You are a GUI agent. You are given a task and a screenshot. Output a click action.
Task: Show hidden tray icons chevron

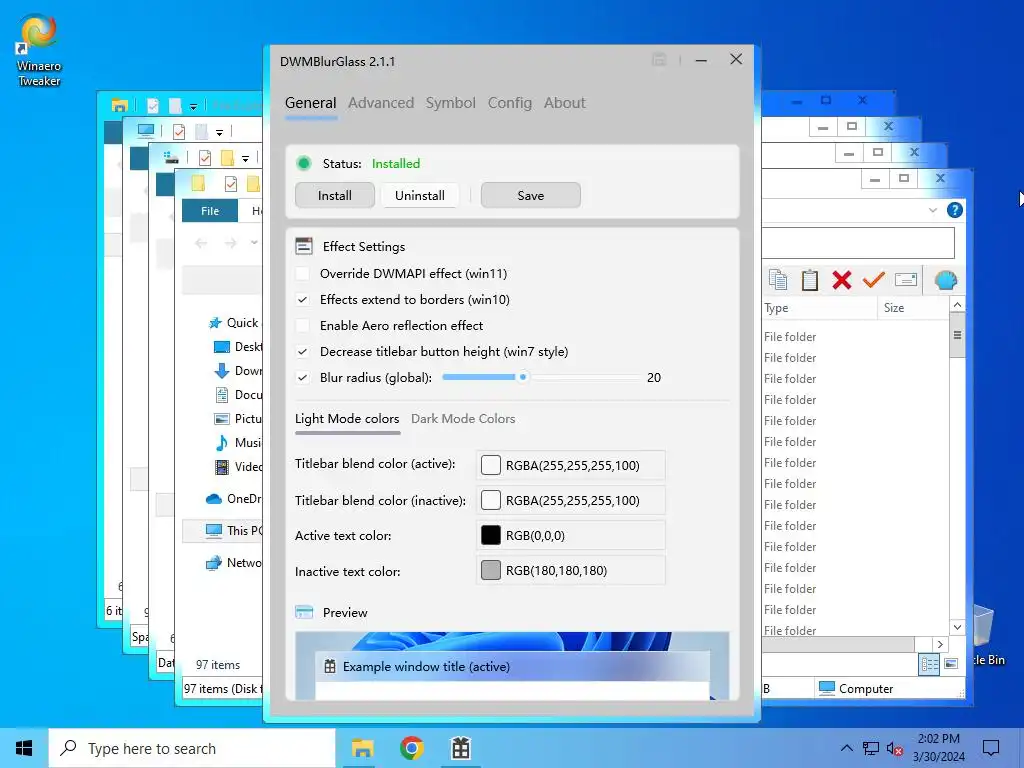tap(846, 748)
